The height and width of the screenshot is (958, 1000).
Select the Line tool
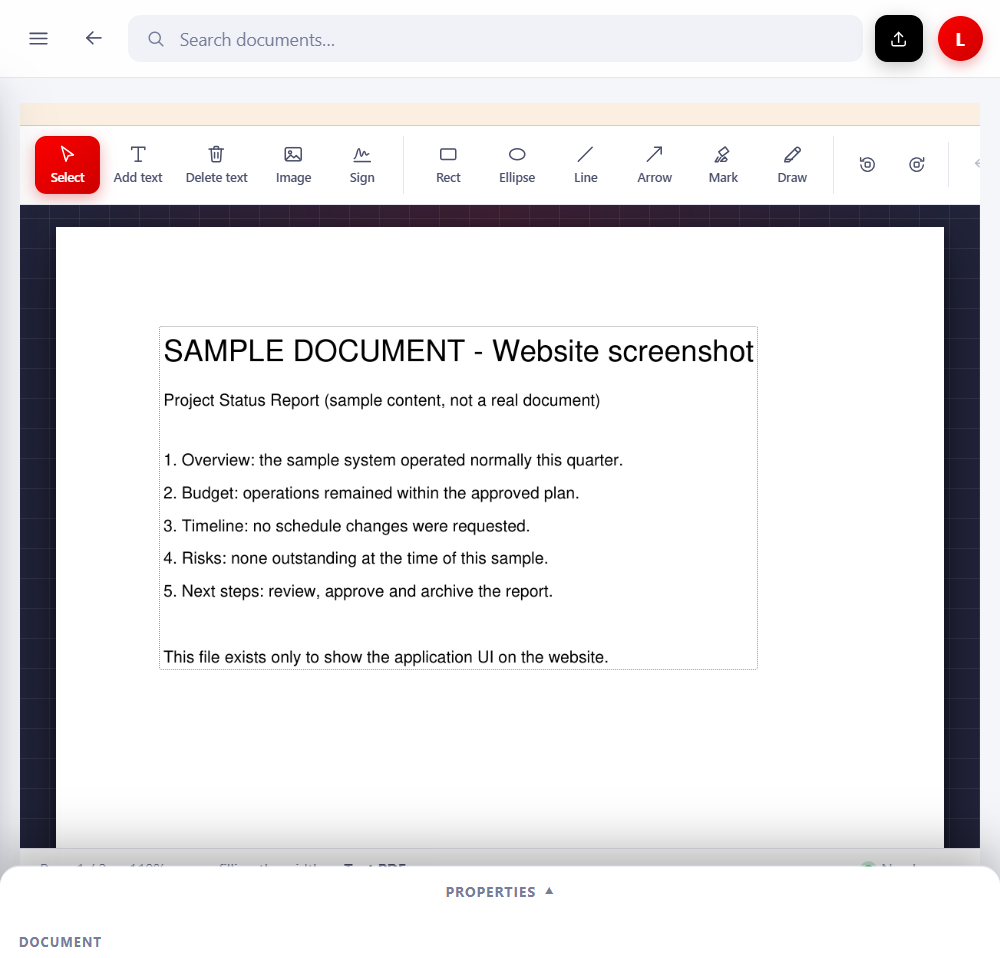[585, 165]
